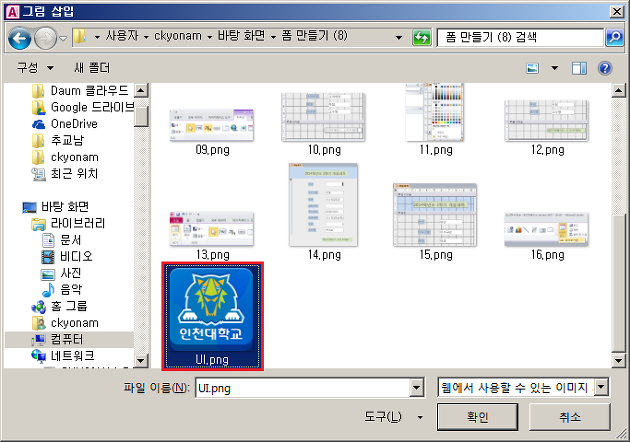The height and width of the screenshot is (442, 630).
Task: Click 폼 만들기 (8) in the address path
Action: pos(314,36)
